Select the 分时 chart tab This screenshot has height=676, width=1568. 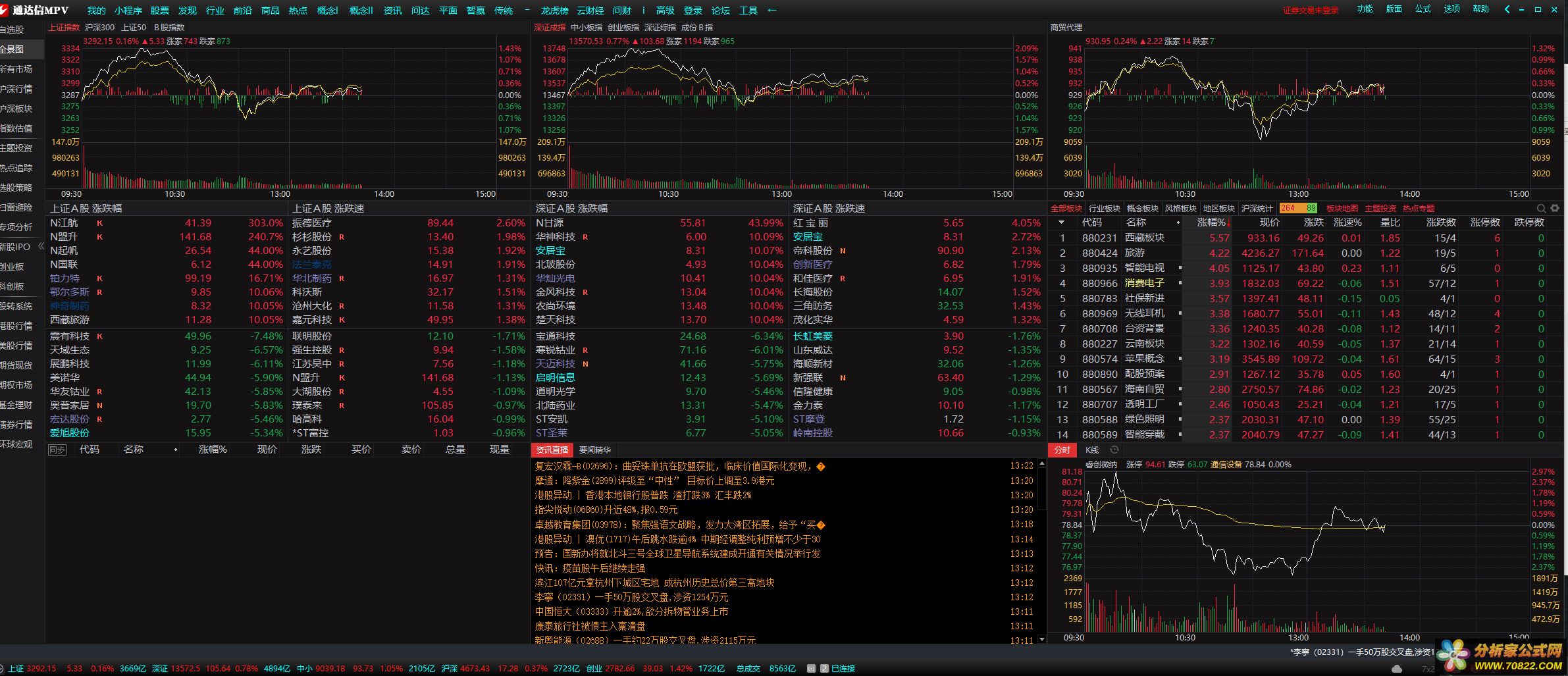(1062, 450)
